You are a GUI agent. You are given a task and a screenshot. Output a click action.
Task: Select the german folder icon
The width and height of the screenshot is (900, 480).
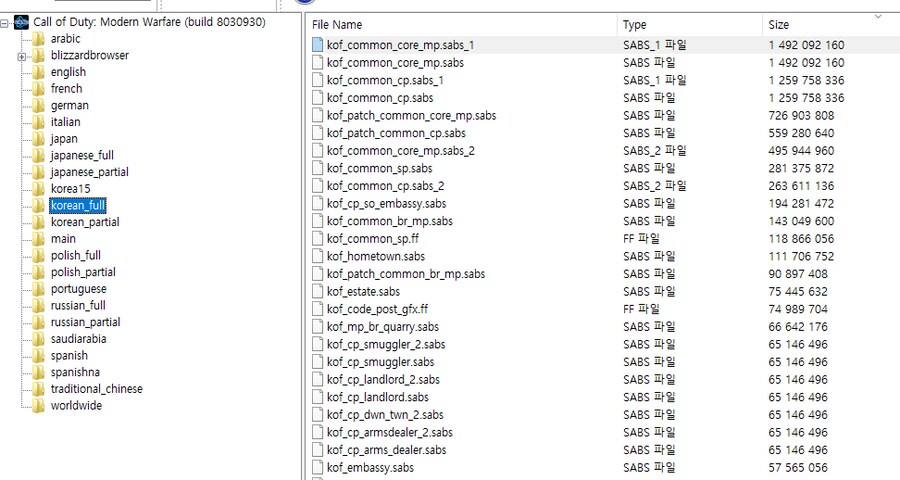(x=38, y=106)
